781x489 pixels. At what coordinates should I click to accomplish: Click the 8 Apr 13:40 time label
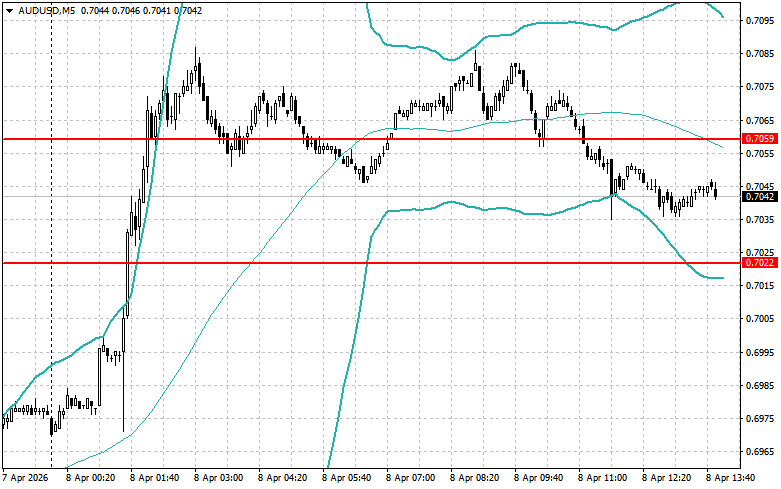click(x=730, y=478)
